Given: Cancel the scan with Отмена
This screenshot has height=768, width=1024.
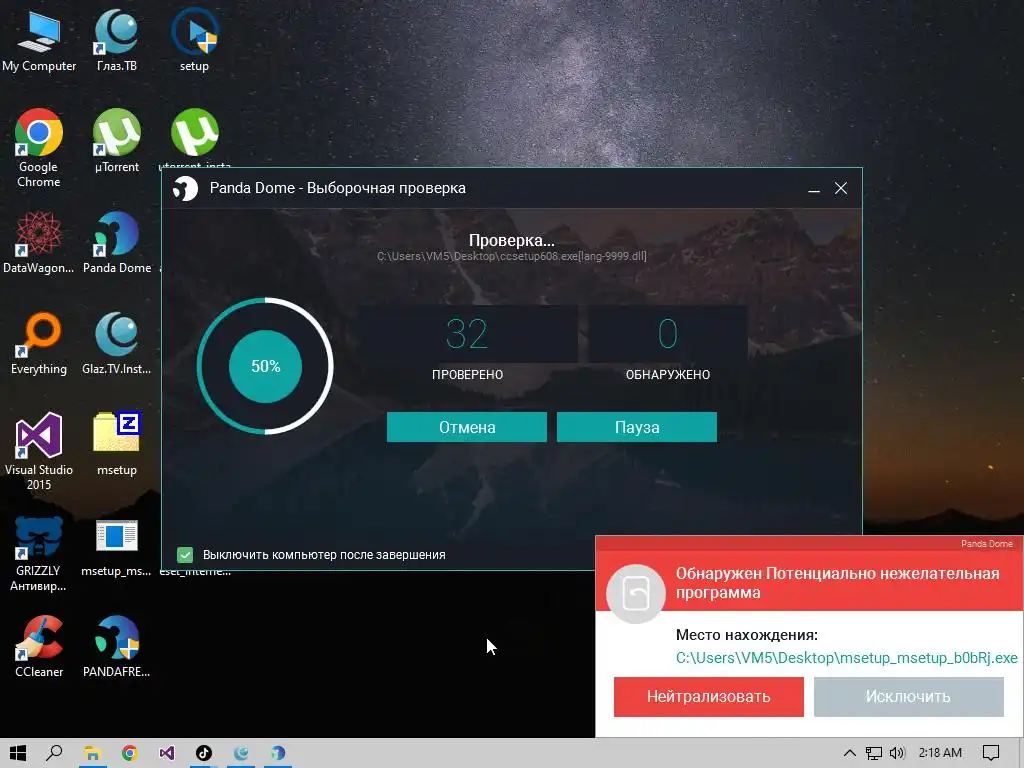Looking at the screenshot, I should [x=467, y=427].
